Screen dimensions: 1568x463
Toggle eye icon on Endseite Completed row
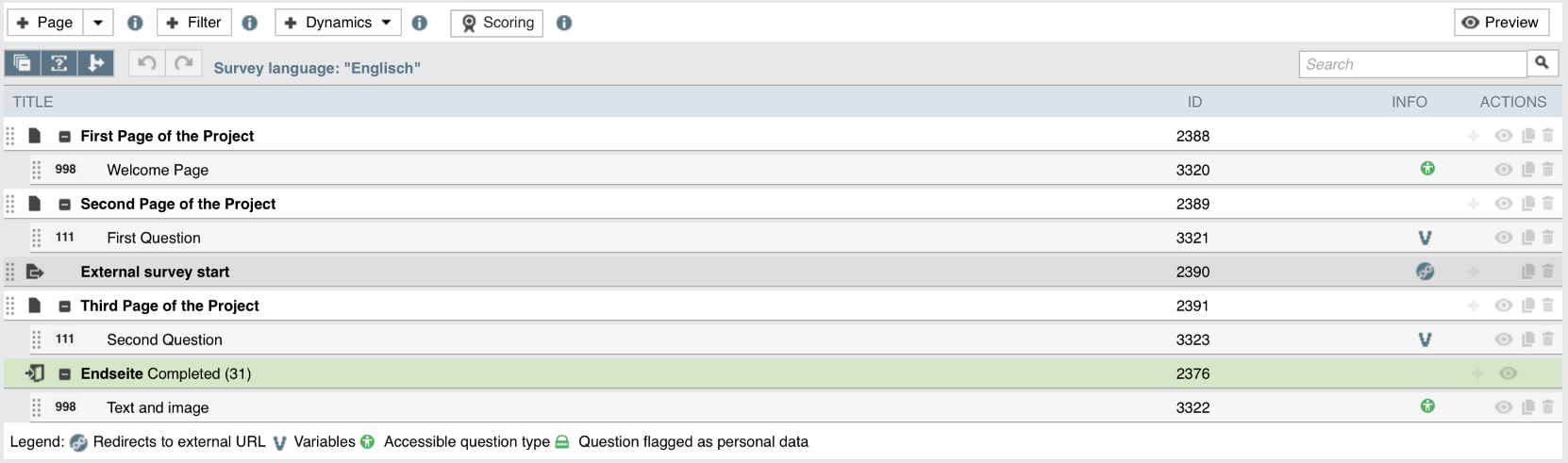[x=1509, y=373]
